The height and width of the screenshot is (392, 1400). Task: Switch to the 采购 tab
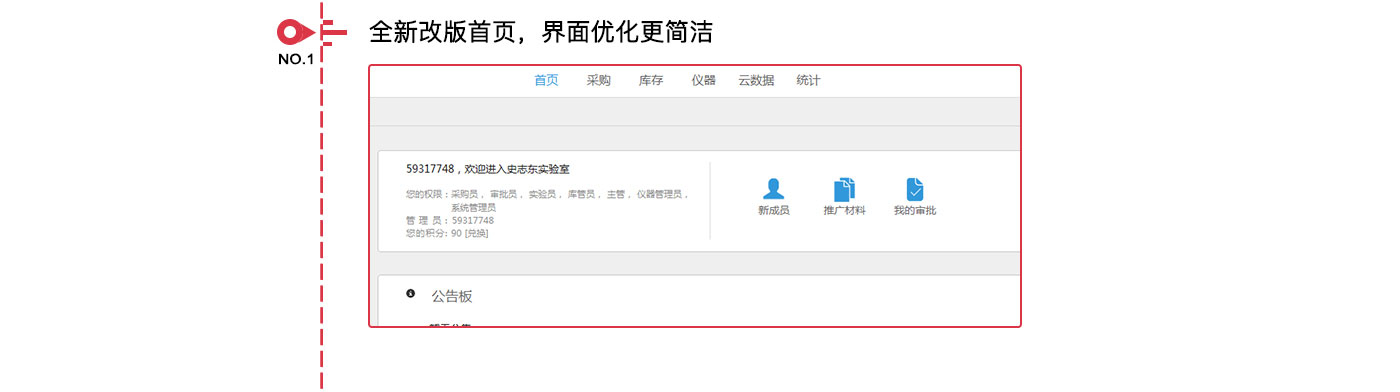click(x=598, y=81)
